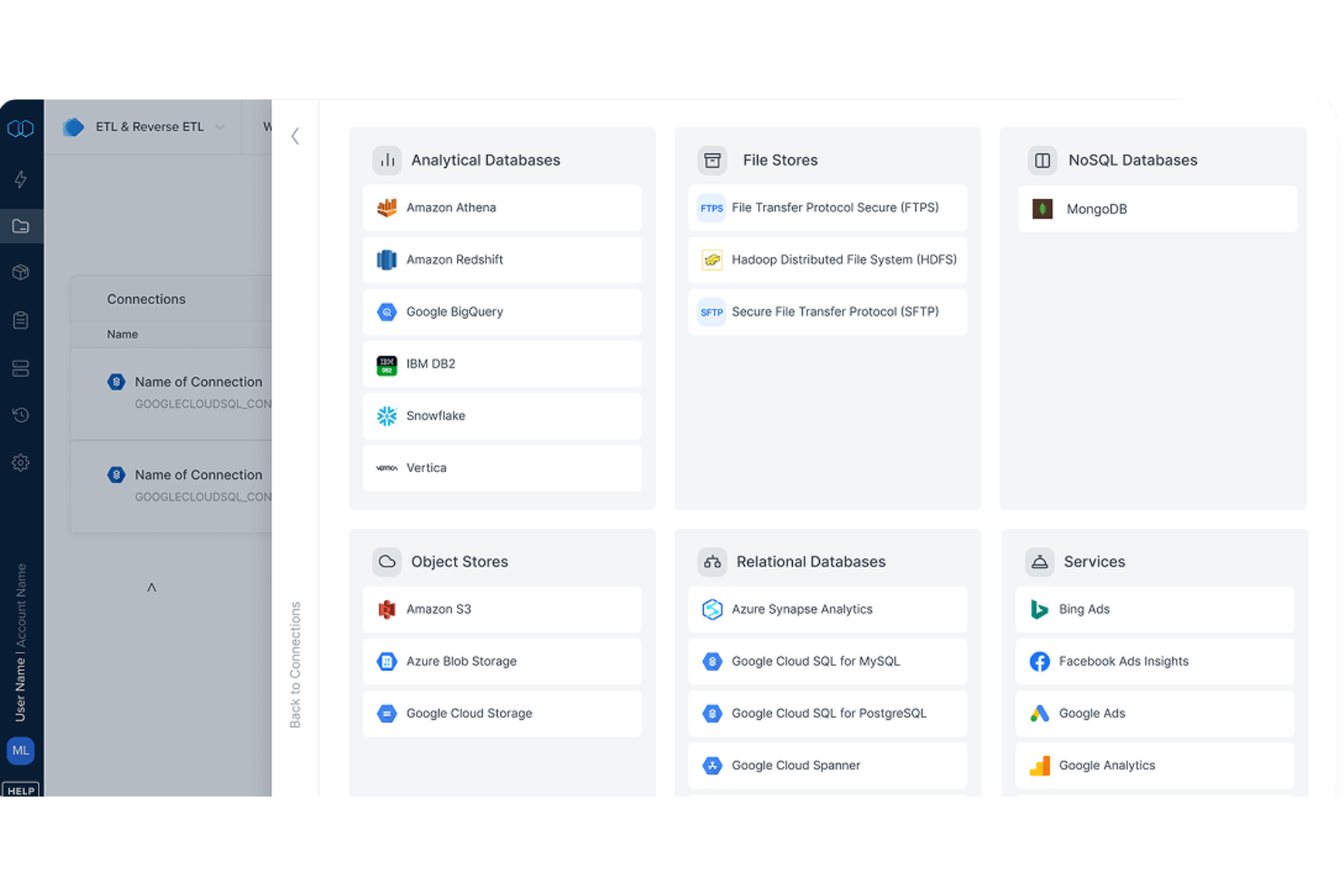Click the Azure Synapse Analytics logo
Viewport: 1344px width, 896px height.
click(x=712, y=609)
